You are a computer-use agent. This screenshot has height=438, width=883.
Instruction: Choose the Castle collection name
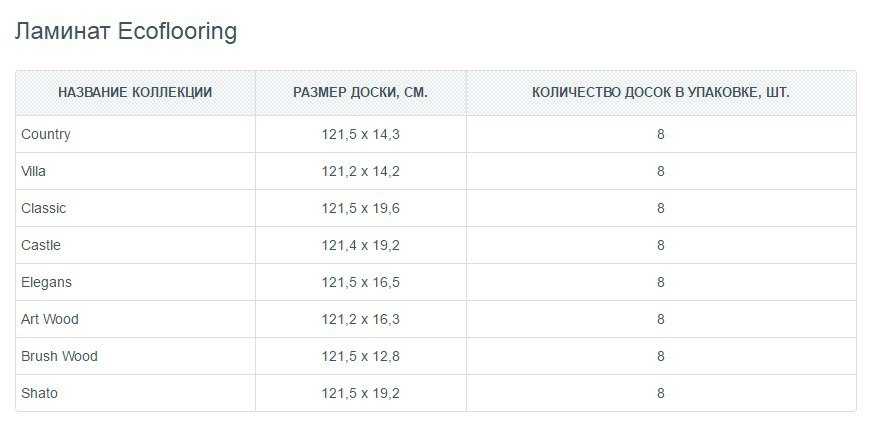click(41, 245)
